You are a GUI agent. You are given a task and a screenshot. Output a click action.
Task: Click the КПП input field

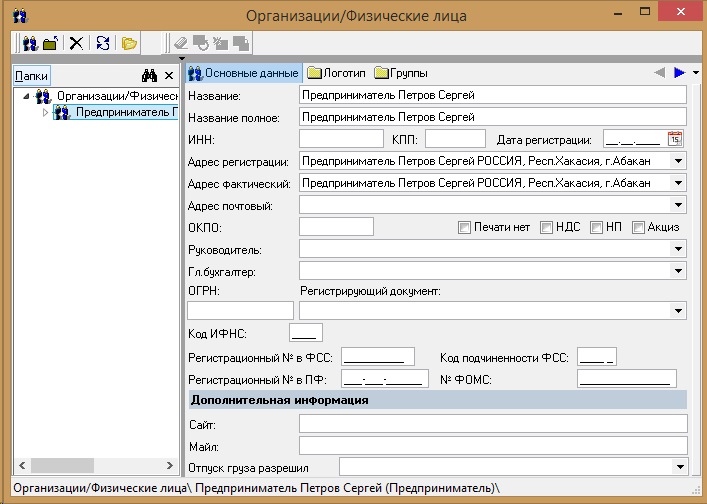[455, 139]
